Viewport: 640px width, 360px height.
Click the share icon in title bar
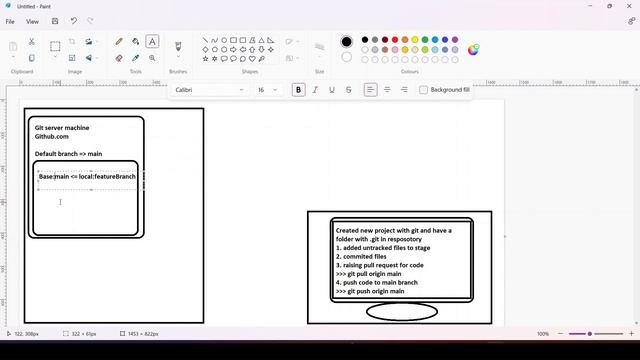point(631,21)
